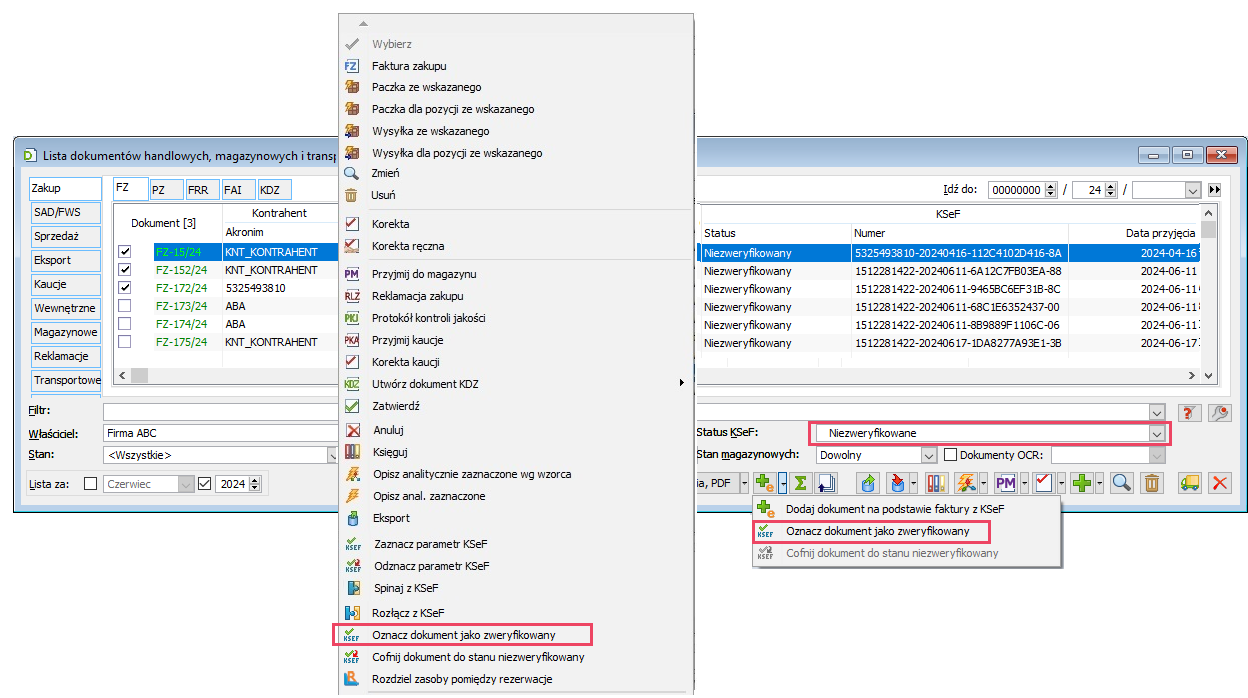
Task: Click the wrench filter settings icon
Action: [1220, 412]
